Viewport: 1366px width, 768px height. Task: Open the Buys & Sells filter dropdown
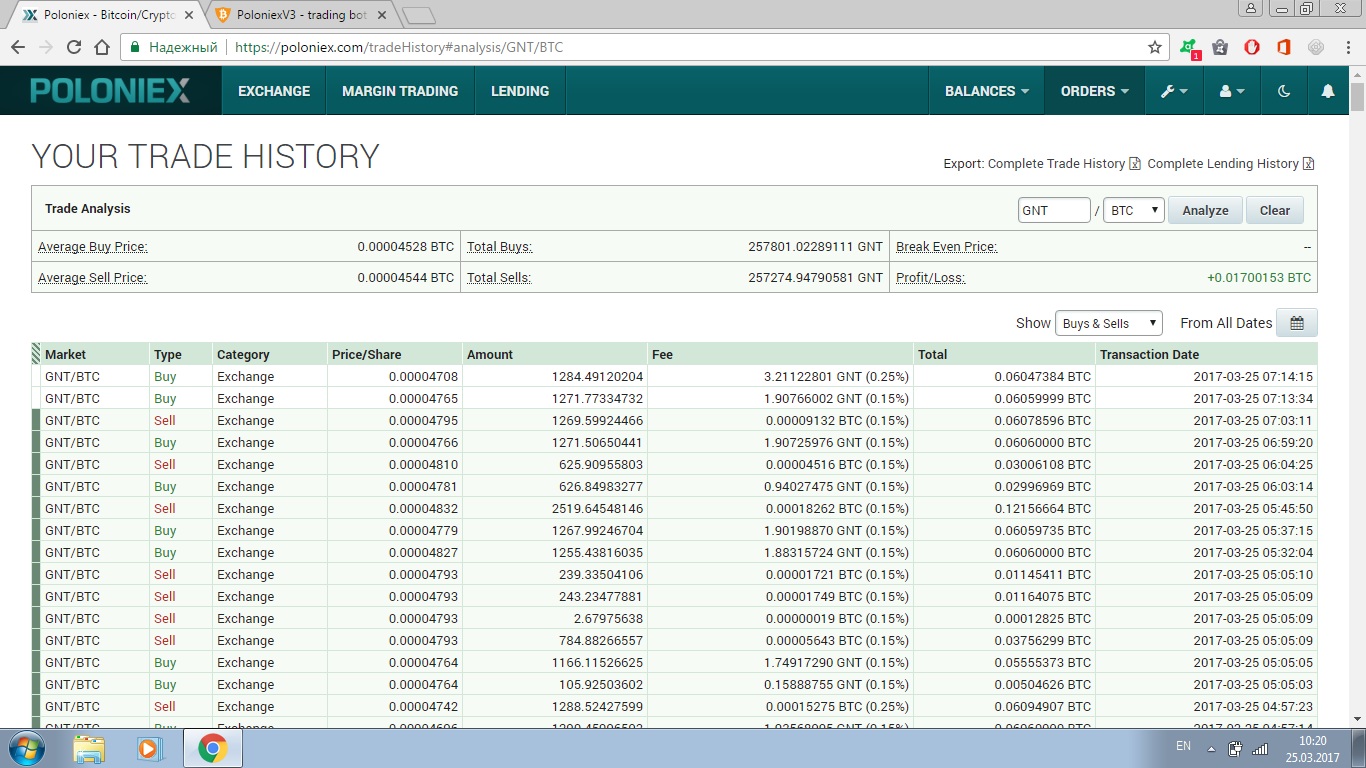click(x=1109, y=323)
